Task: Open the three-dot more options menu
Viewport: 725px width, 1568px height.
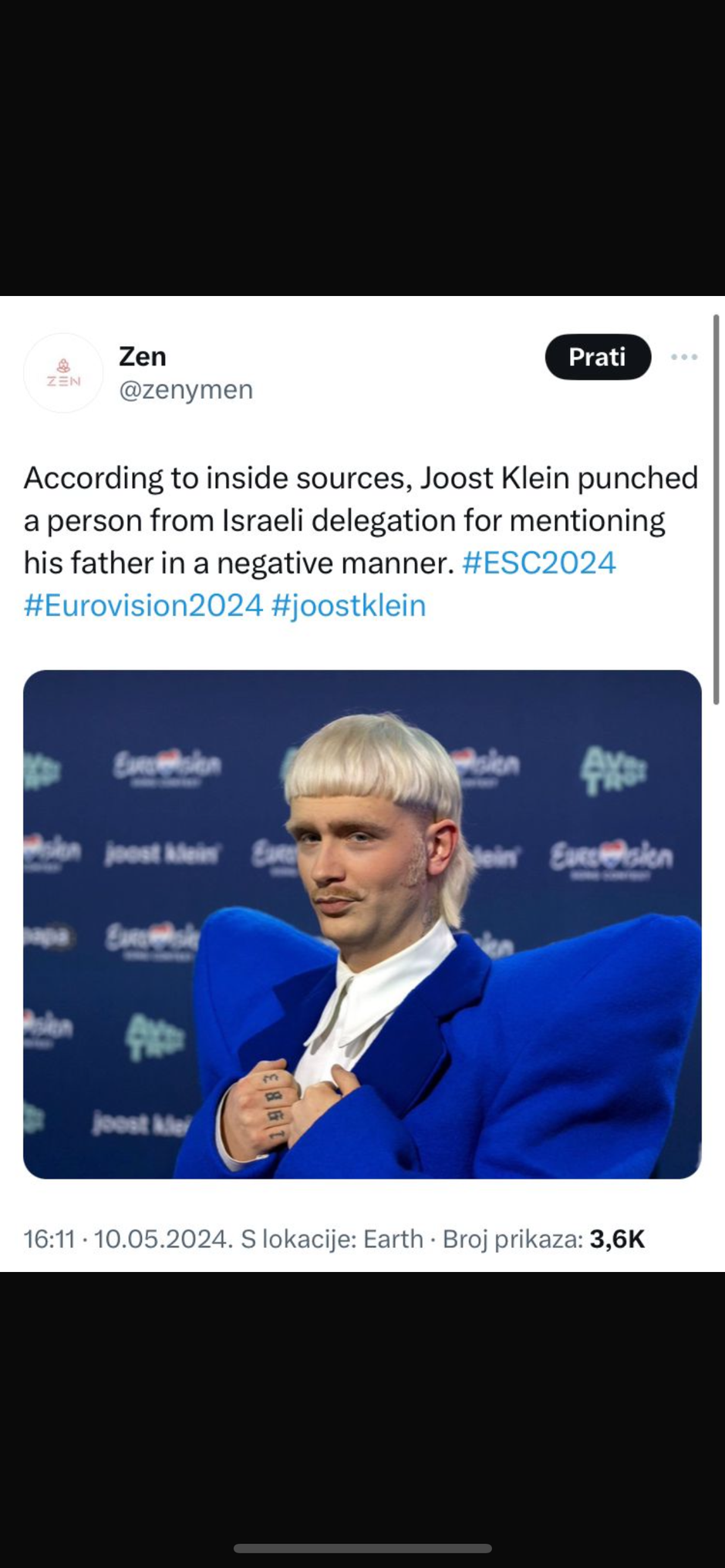Action: pos(684,357)
